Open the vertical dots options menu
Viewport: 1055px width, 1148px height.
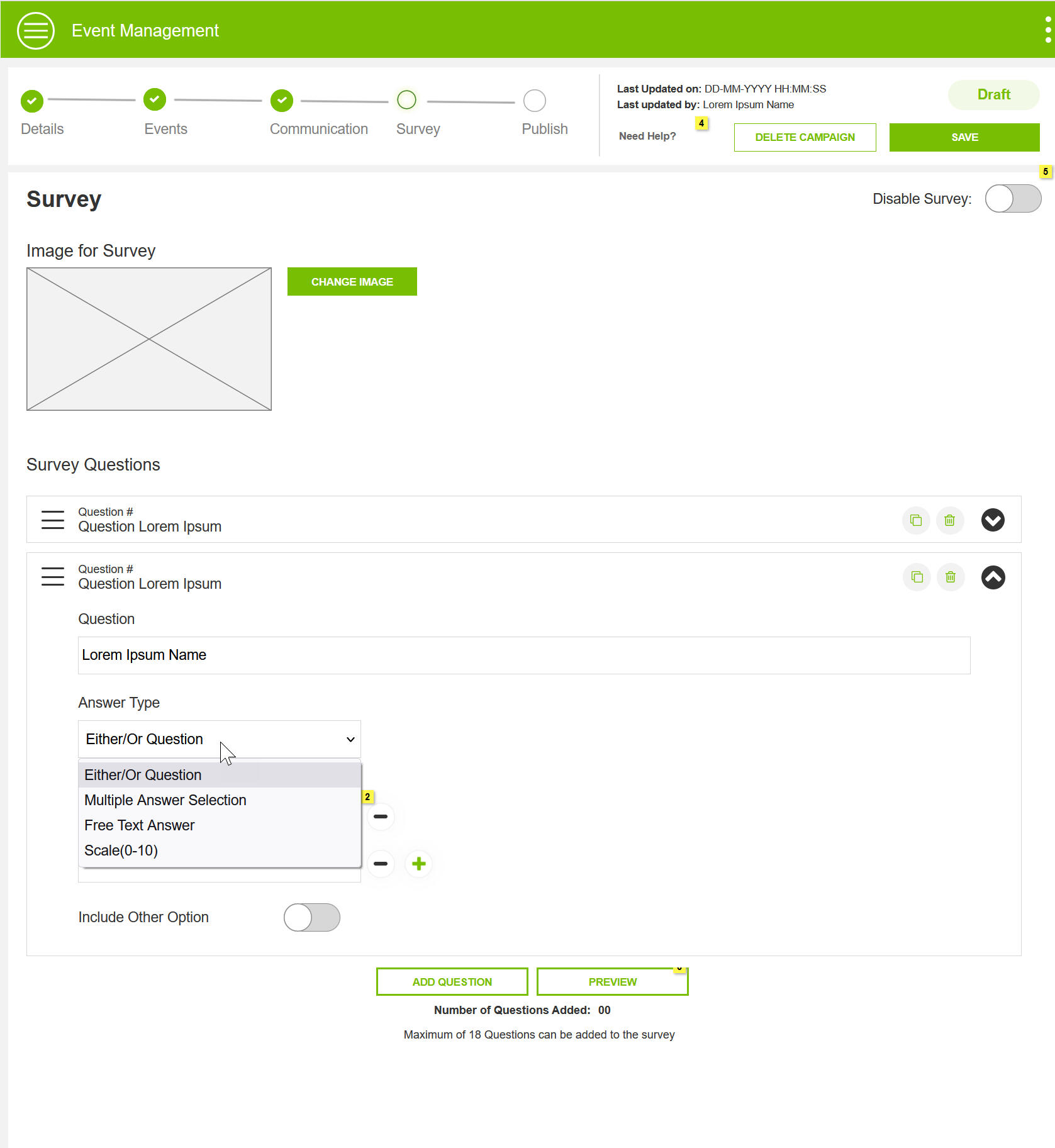pos(1047,30)
